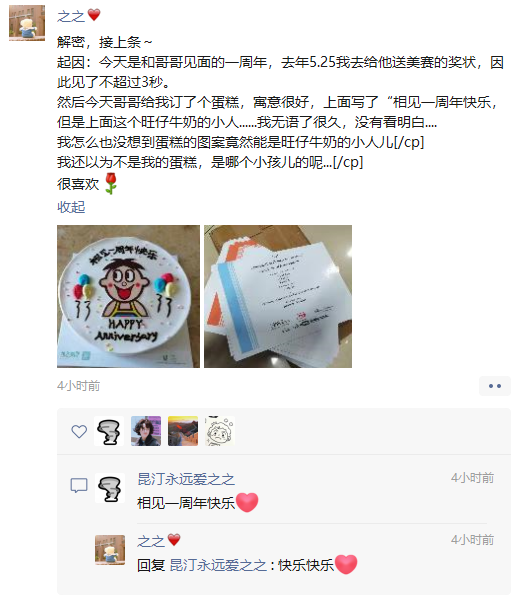Open the two-dot more options button

(494, 386)
